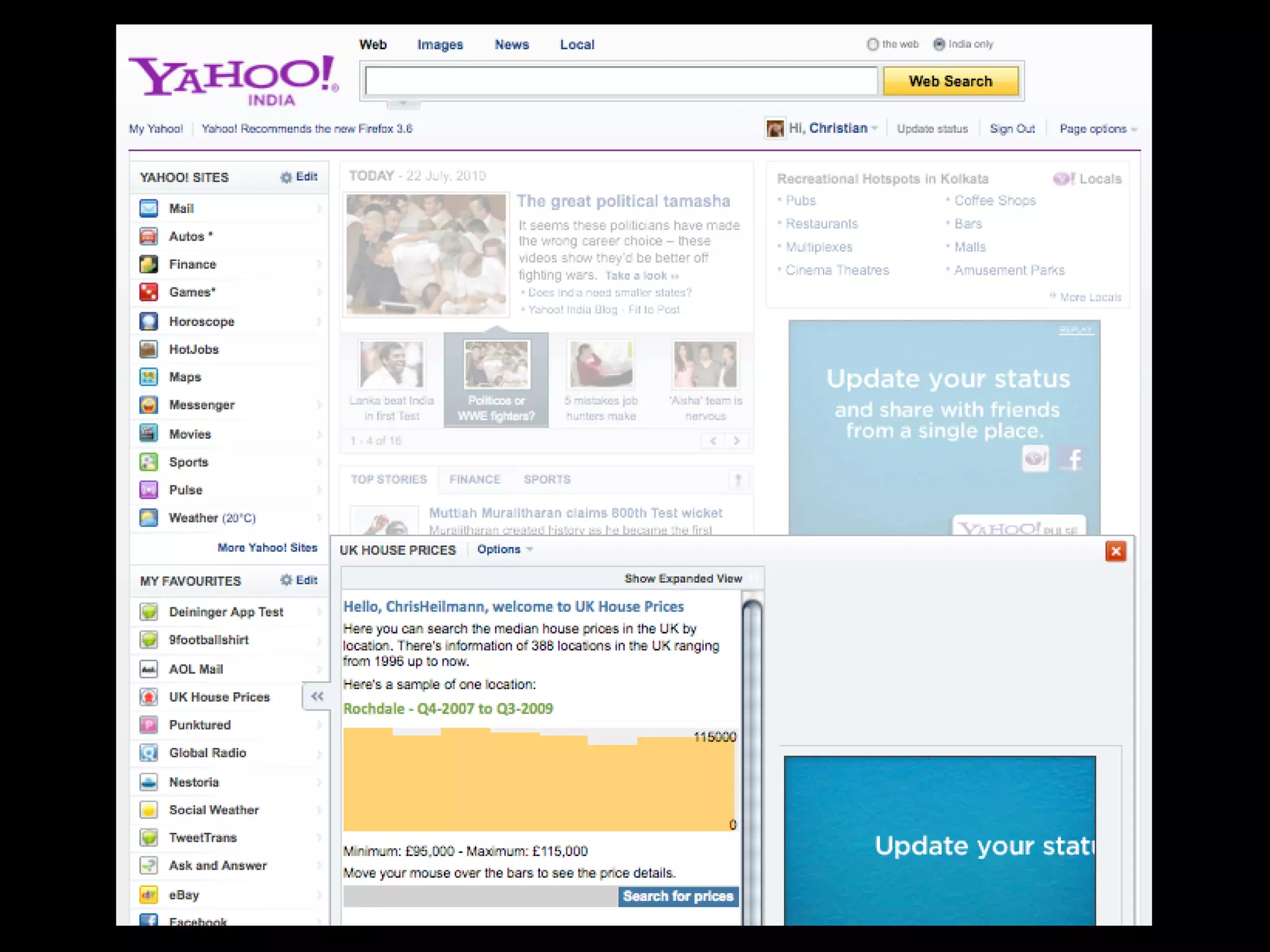
Task: Open the Nestoria icon in My Favourites
Action: pos(149,782)
